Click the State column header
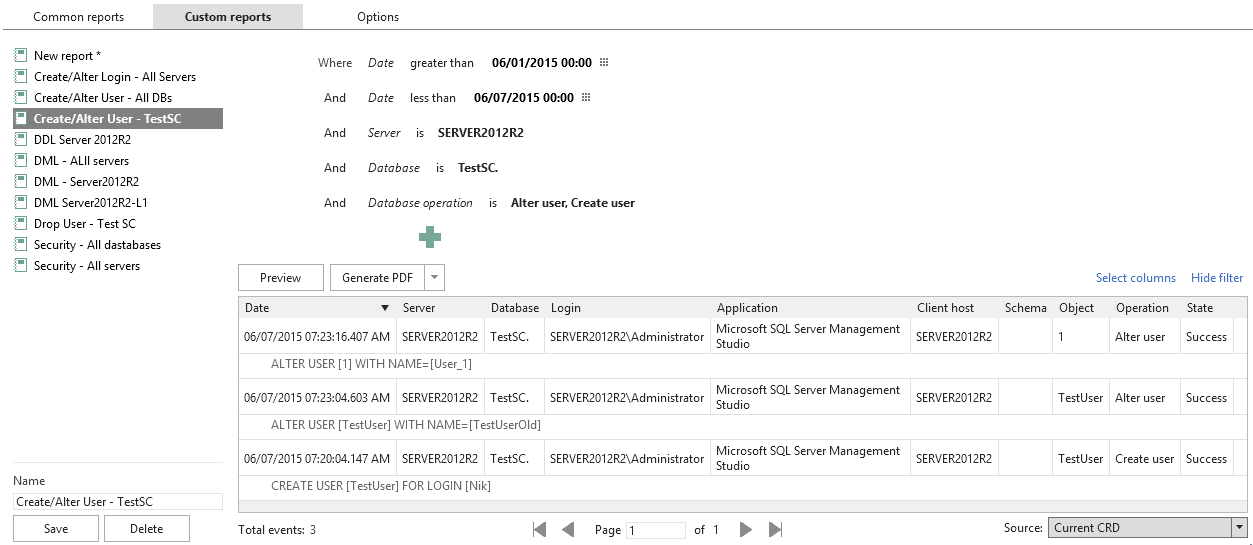The height and width of the screenshot is (545, 1253). 1207,308
